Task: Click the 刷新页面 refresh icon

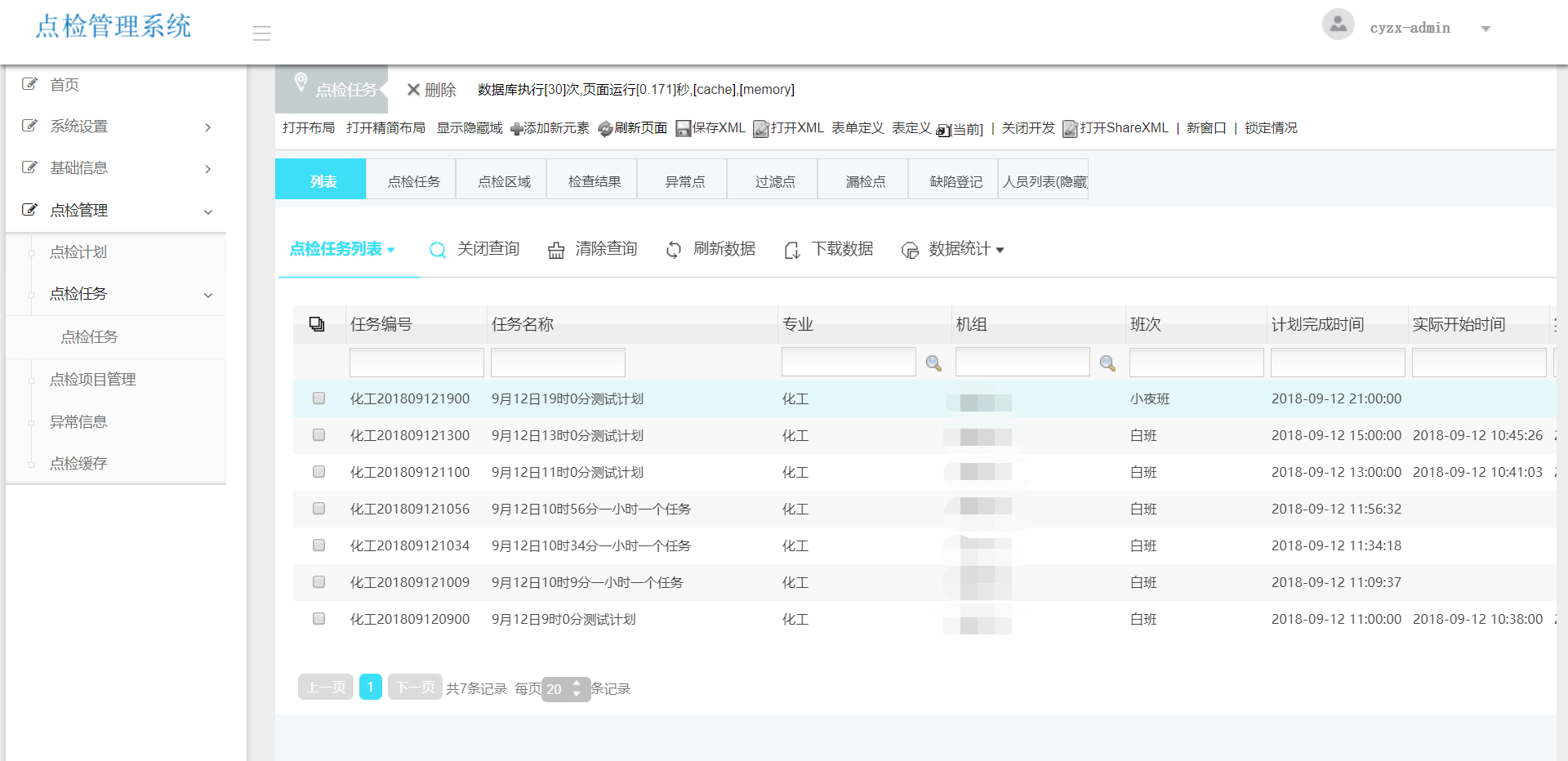Action: (x=605, y=129)
